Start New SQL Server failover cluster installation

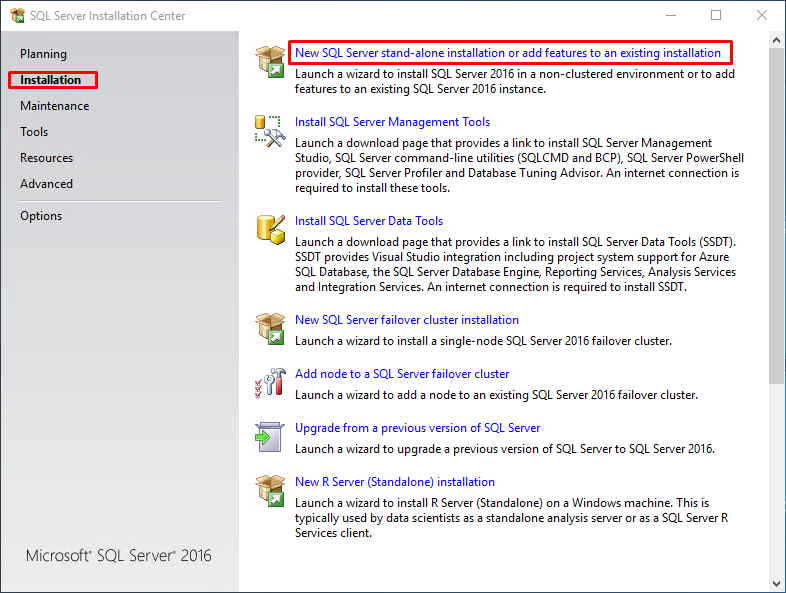coord(407,320)
